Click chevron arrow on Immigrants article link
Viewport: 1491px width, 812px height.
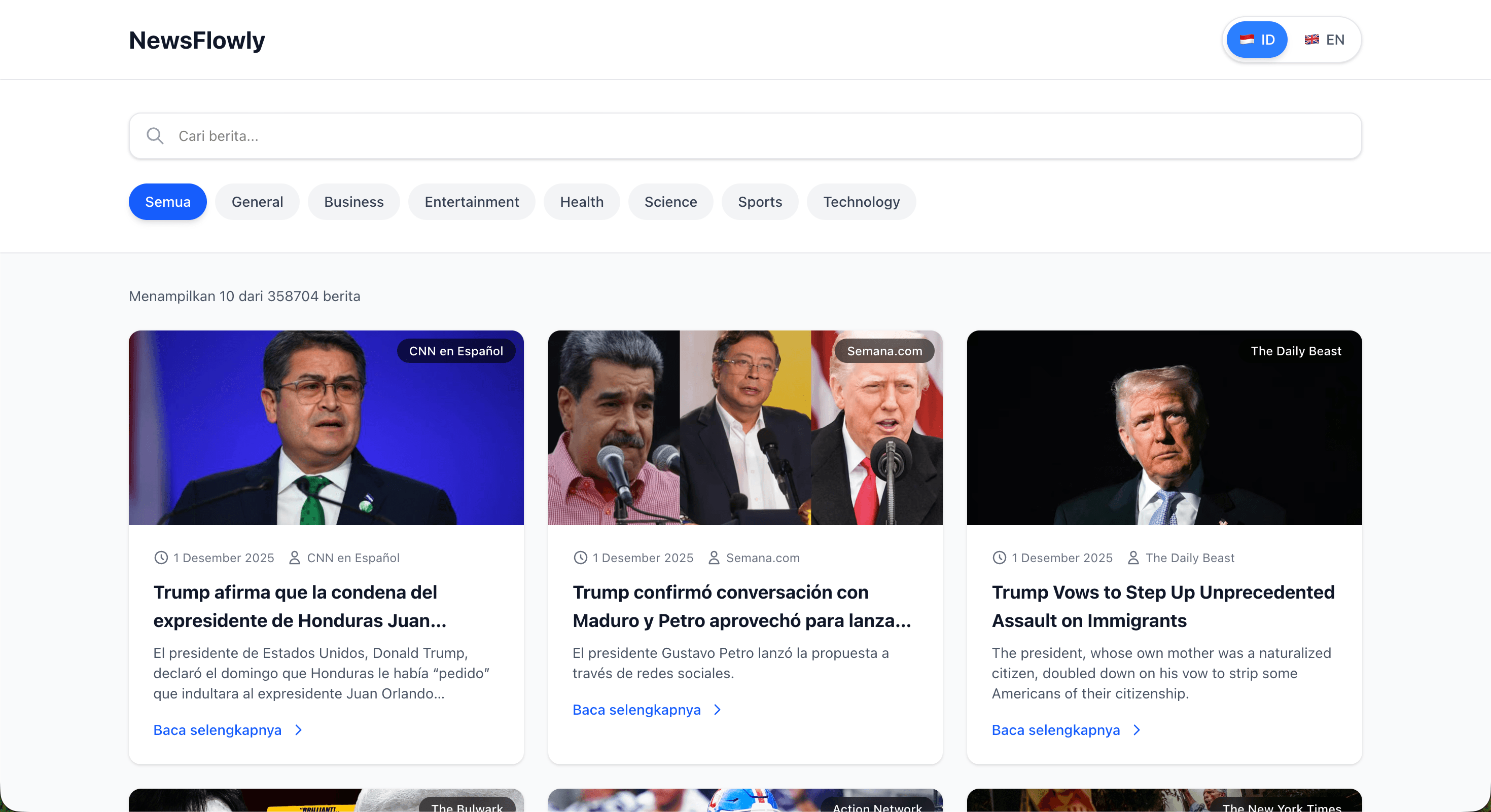[x=1137, y=730]
